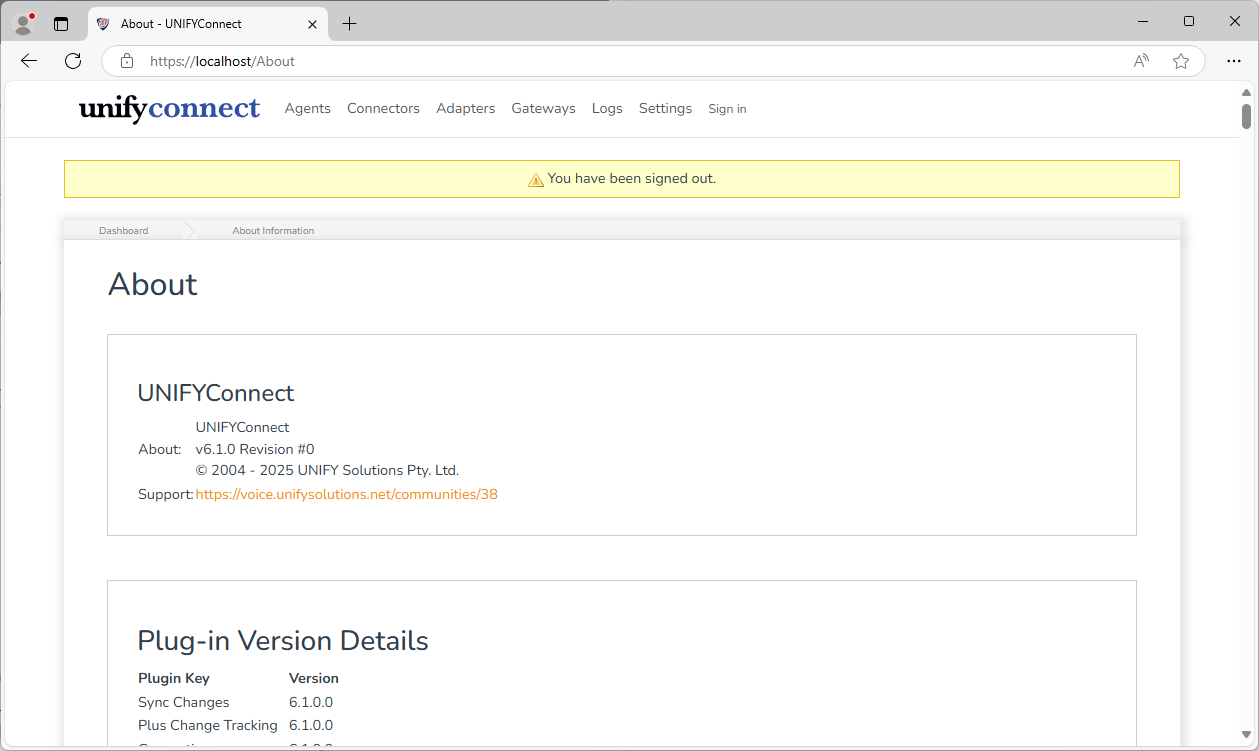Screen dimensions: 1259x751
Task: Click the Sign in link
Action: coord(727,109)
